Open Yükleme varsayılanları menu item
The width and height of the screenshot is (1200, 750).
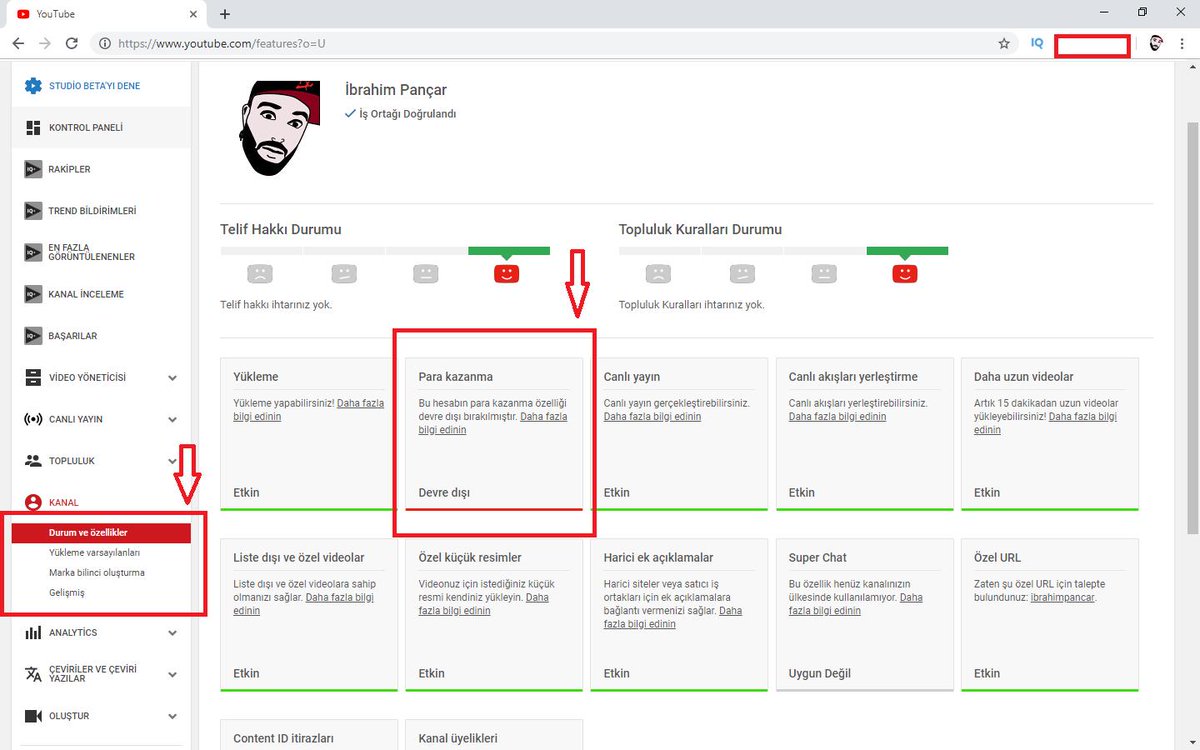94,553
